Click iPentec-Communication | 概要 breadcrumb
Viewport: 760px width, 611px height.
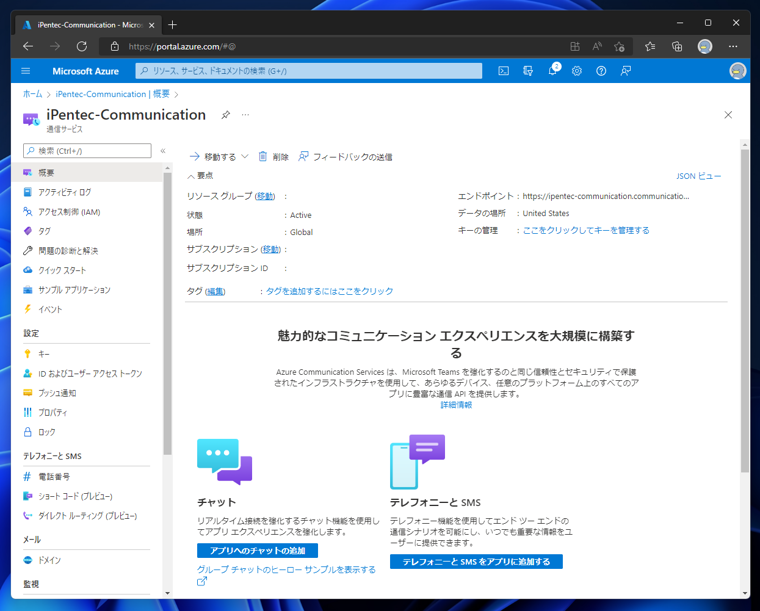112,94
